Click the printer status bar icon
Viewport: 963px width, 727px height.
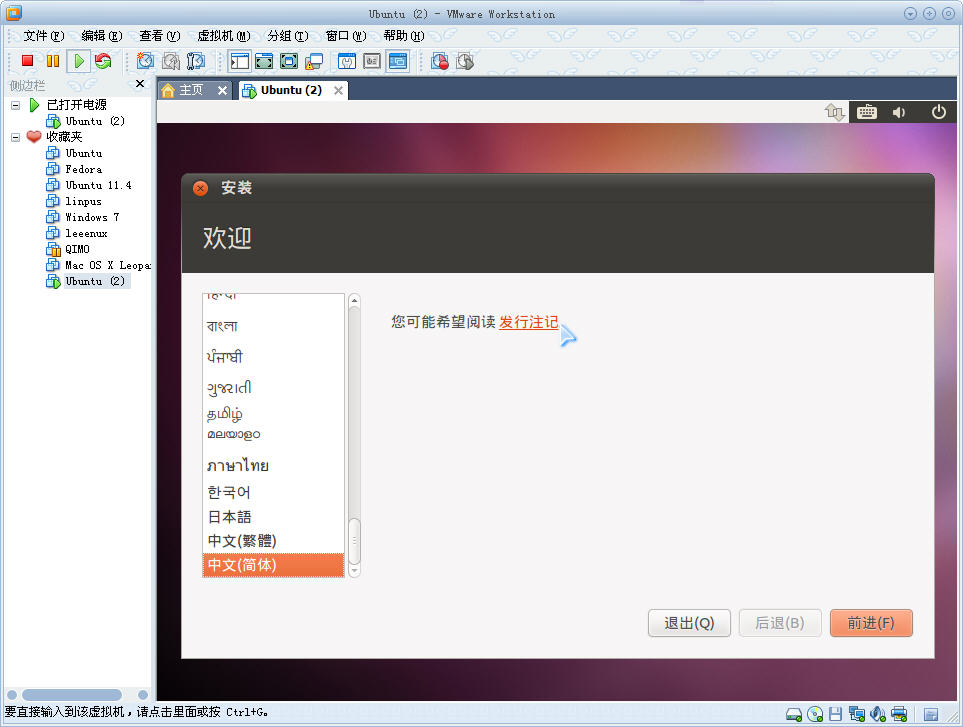[899, 714]
